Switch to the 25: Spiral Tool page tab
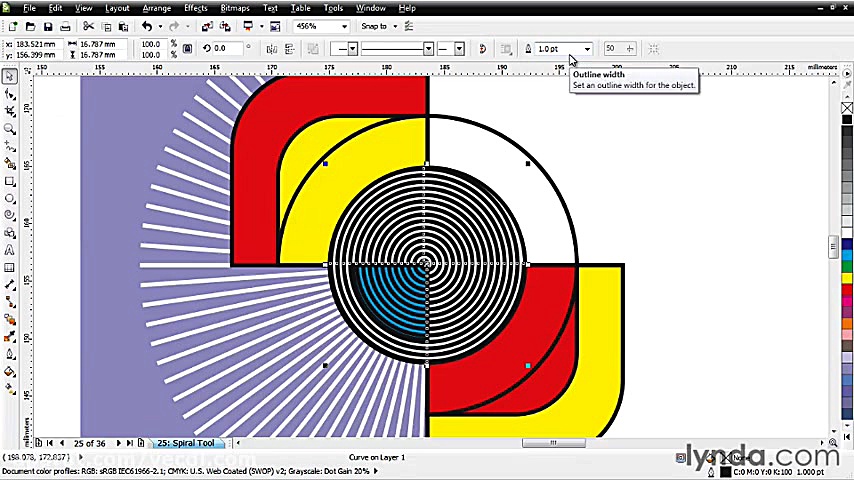854x480 pixels. (187, 443)
